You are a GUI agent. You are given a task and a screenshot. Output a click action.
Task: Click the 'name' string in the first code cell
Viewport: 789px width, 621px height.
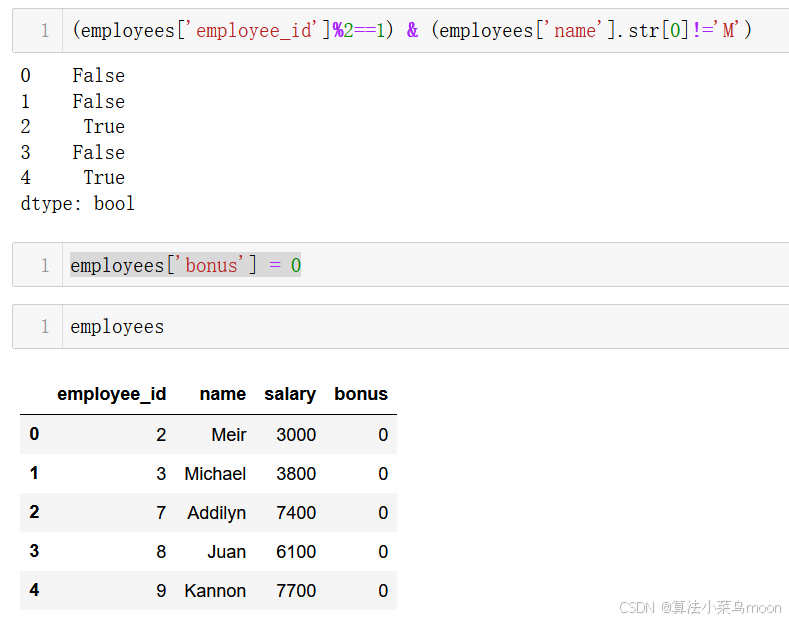573,31
